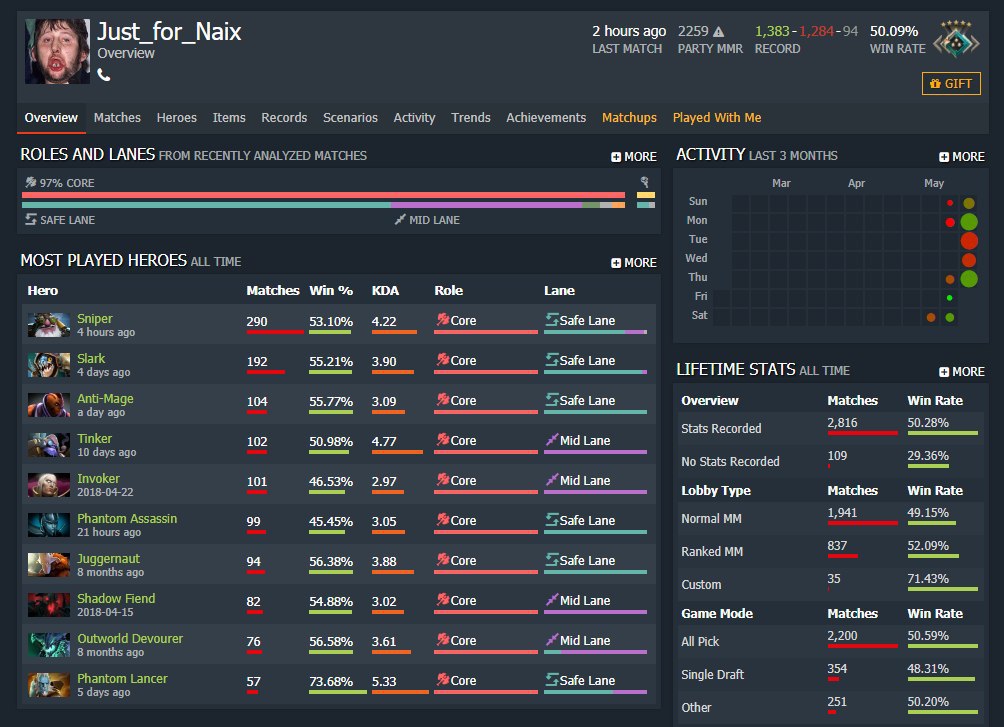The image size is (1004, 727).
Task: Open the Invoker hero link
Action: (x=98, y=478)
